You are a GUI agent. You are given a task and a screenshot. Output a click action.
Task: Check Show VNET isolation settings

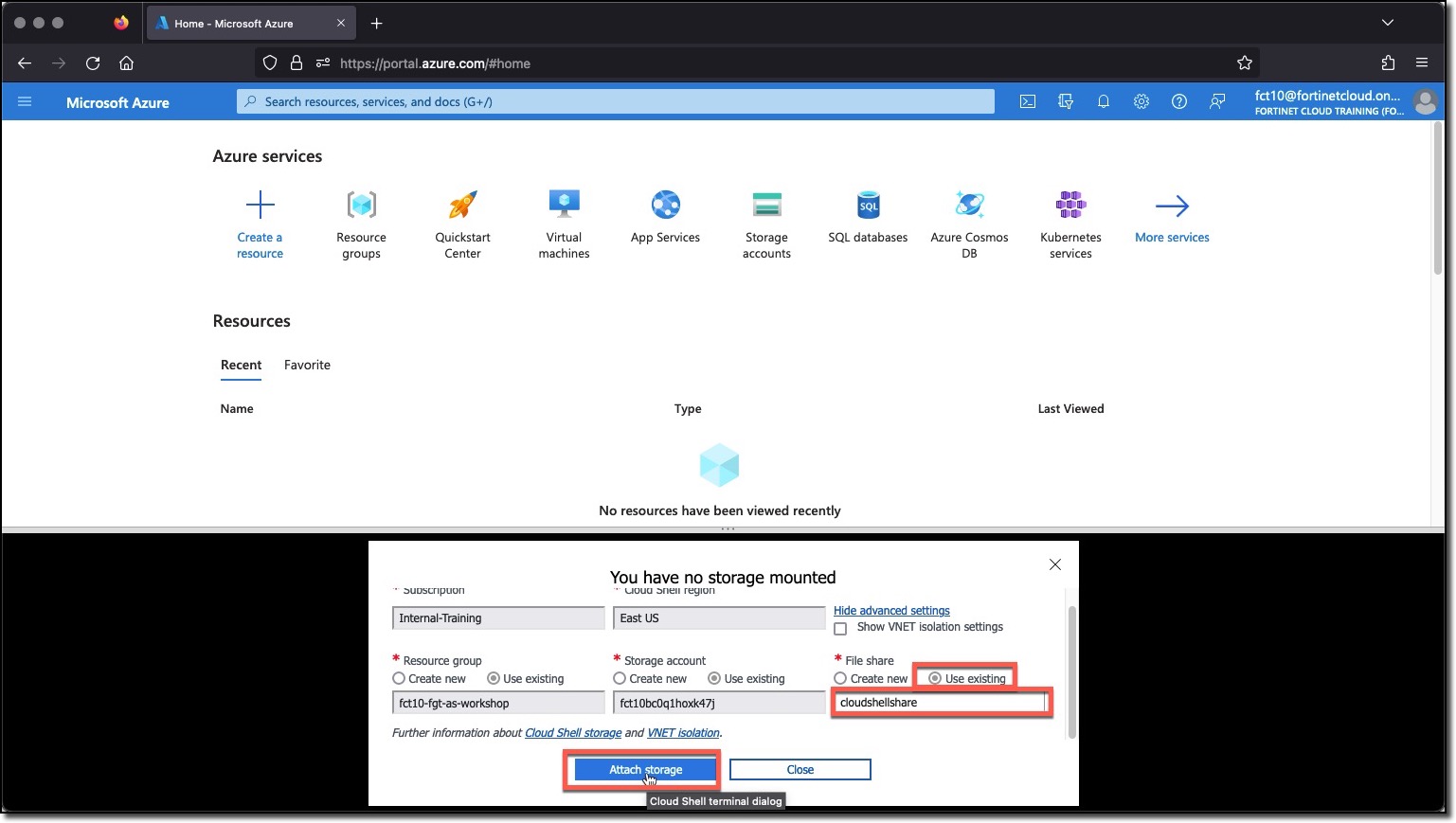point(840,628)
